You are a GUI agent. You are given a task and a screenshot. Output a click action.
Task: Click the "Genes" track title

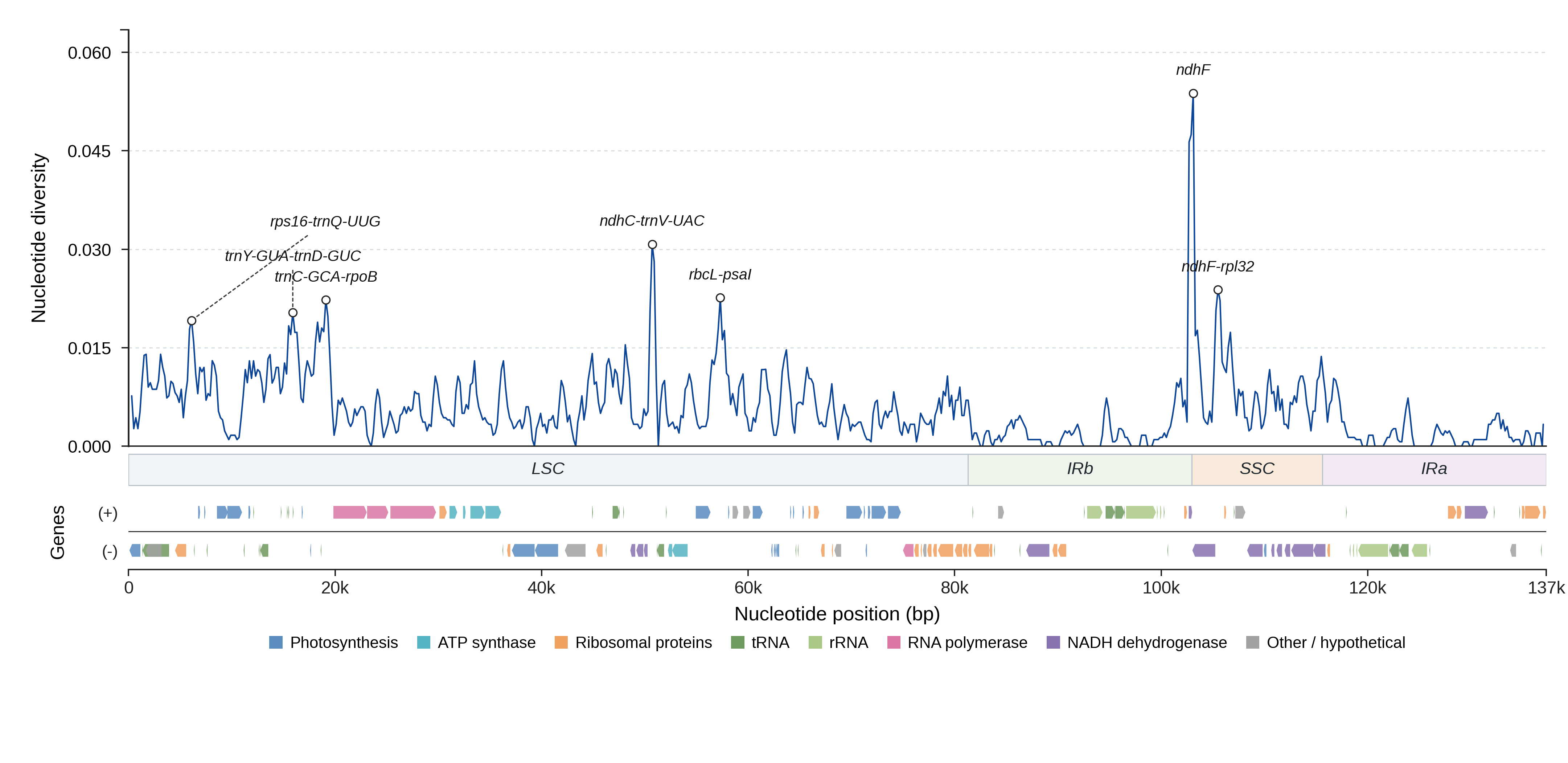(x=57, y=532)
